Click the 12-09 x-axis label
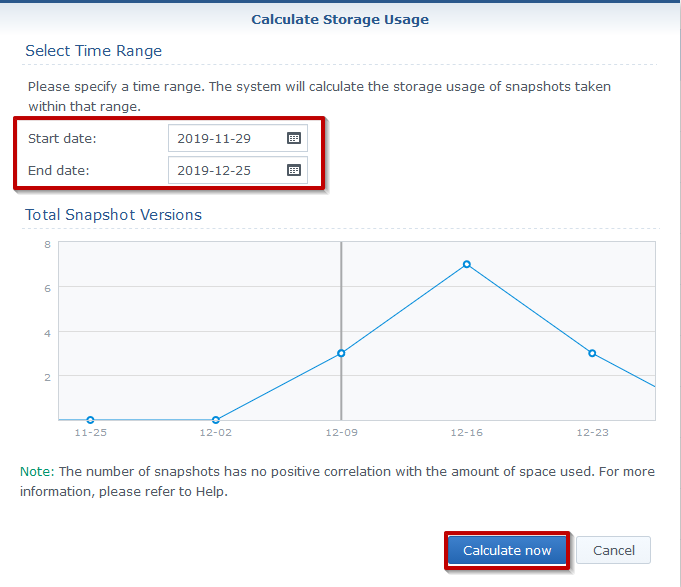Screen dimensions: 681x587 [x=341, y=433]
